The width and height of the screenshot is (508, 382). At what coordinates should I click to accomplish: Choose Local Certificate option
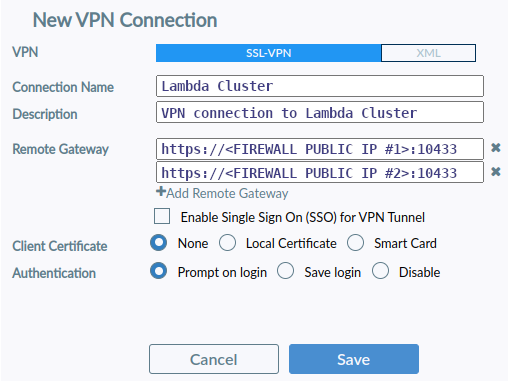pyautogui.click(x=227, y=243)
